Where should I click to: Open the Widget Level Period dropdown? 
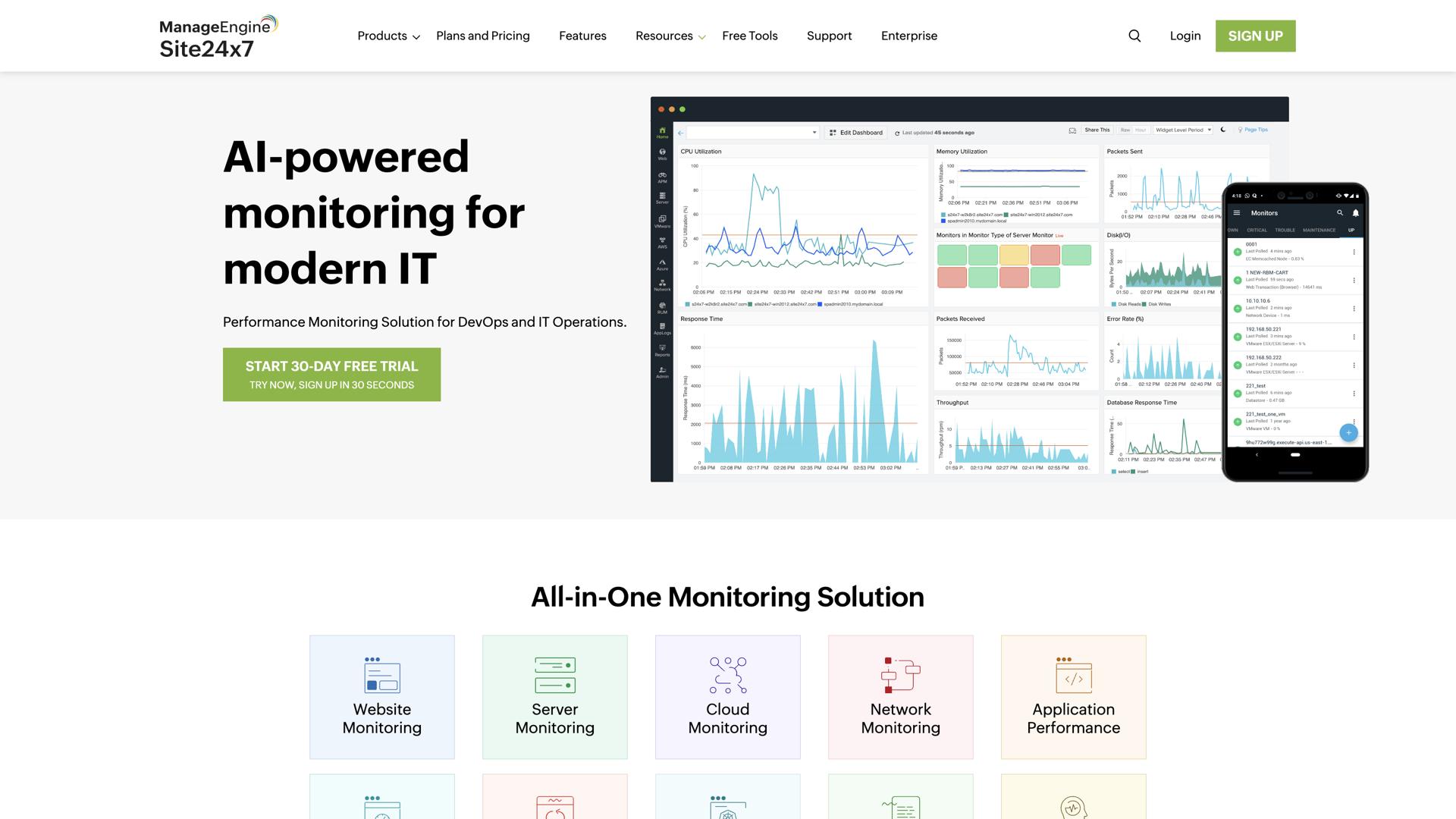click(x=1183, y=130)
